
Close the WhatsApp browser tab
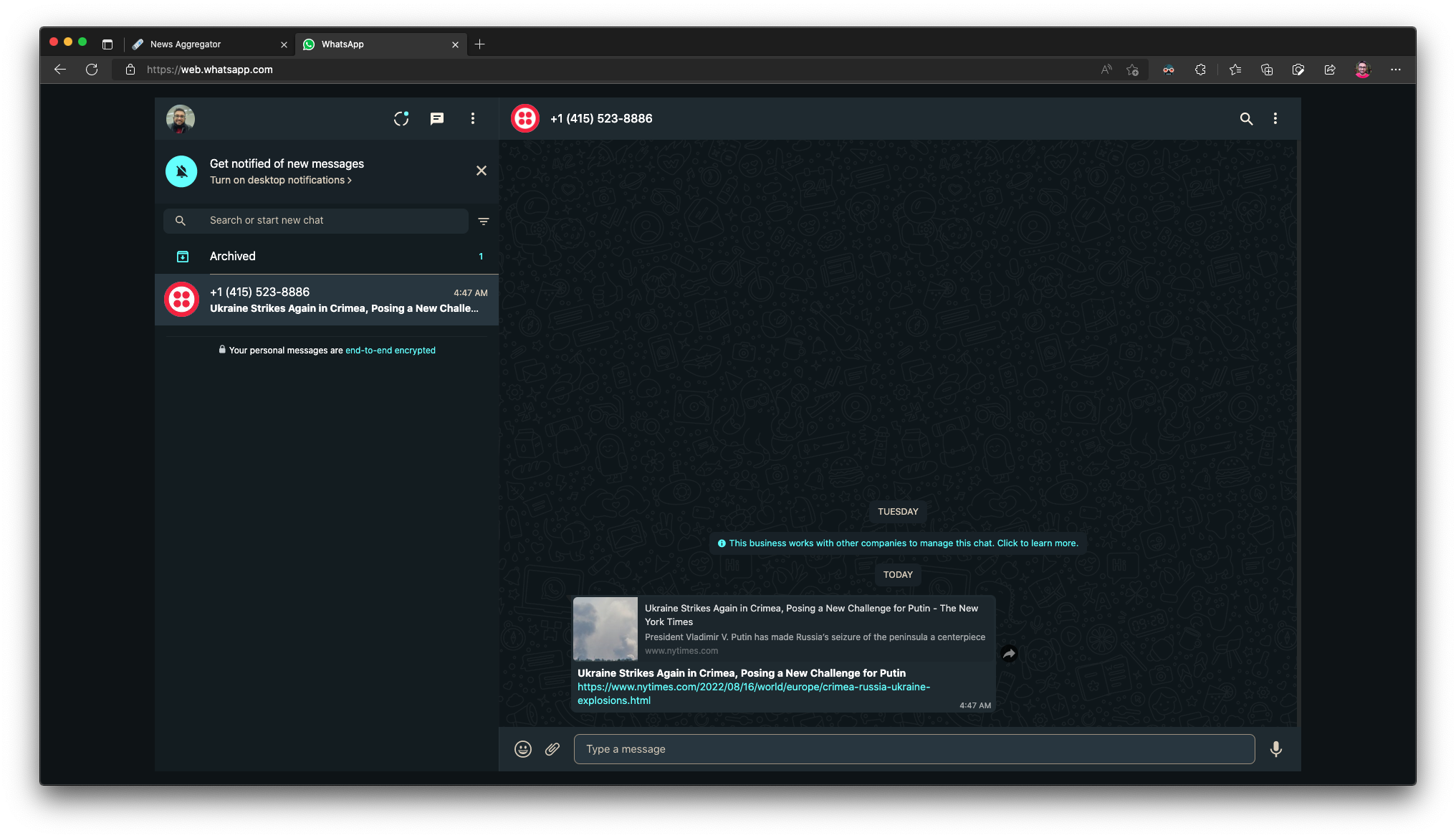tap(455, 44)
